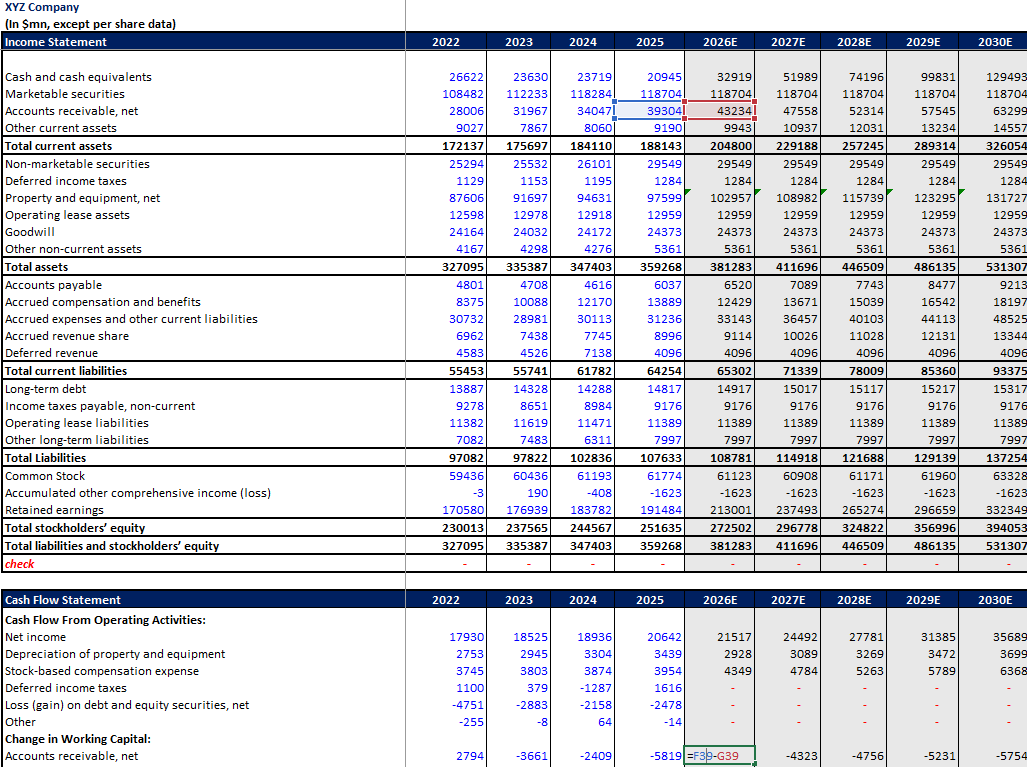Click the 2030E column header in Cash Flow Statement
Image resolution: width=1027 pixels, height=767 pixels.
click(994, 599)
